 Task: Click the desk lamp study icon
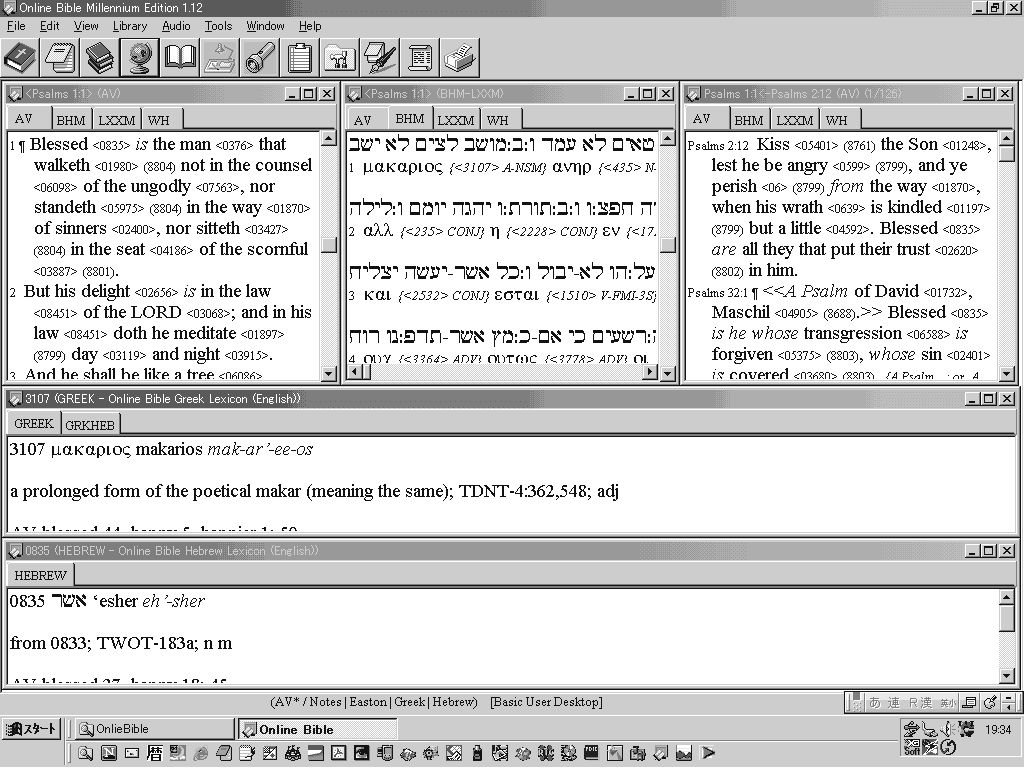pyautogui.click(x=220, y=58)
